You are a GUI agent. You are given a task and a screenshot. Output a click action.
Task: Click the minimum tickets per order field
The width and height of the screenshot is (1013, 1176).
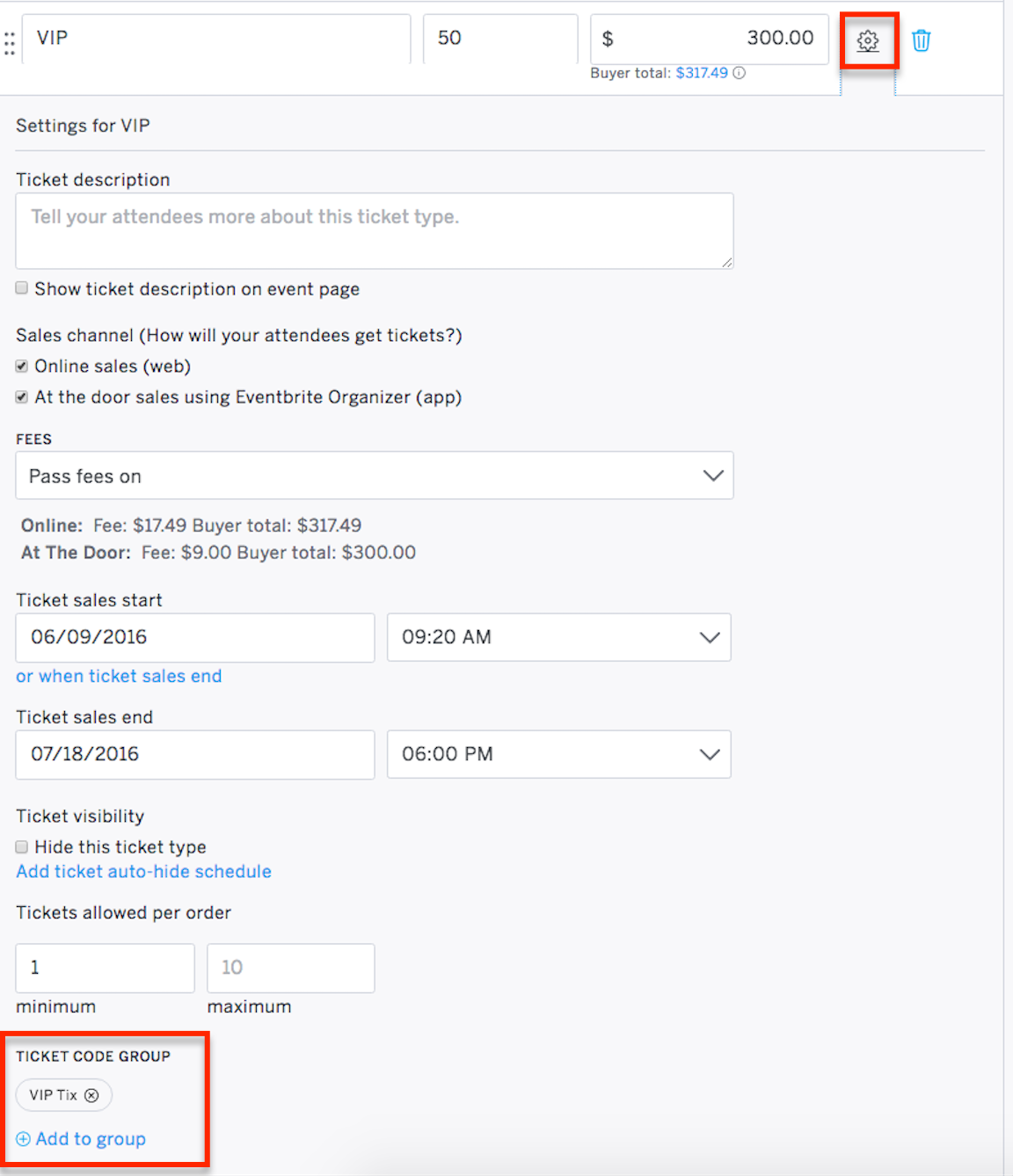pyautogui.click(x=105, y=968)
